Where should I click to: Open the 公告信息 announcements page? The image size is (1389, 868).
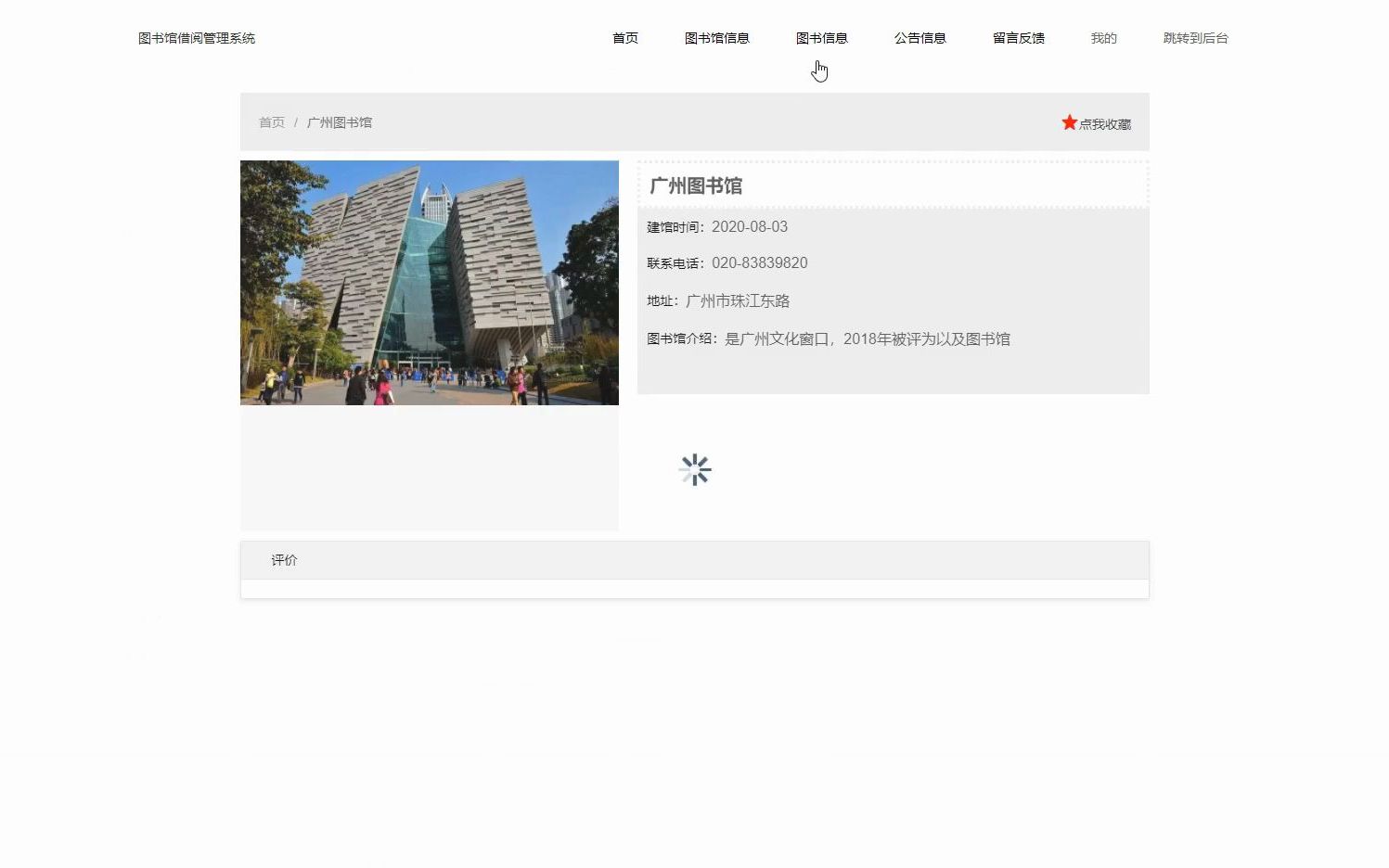(x=920, y=38)
